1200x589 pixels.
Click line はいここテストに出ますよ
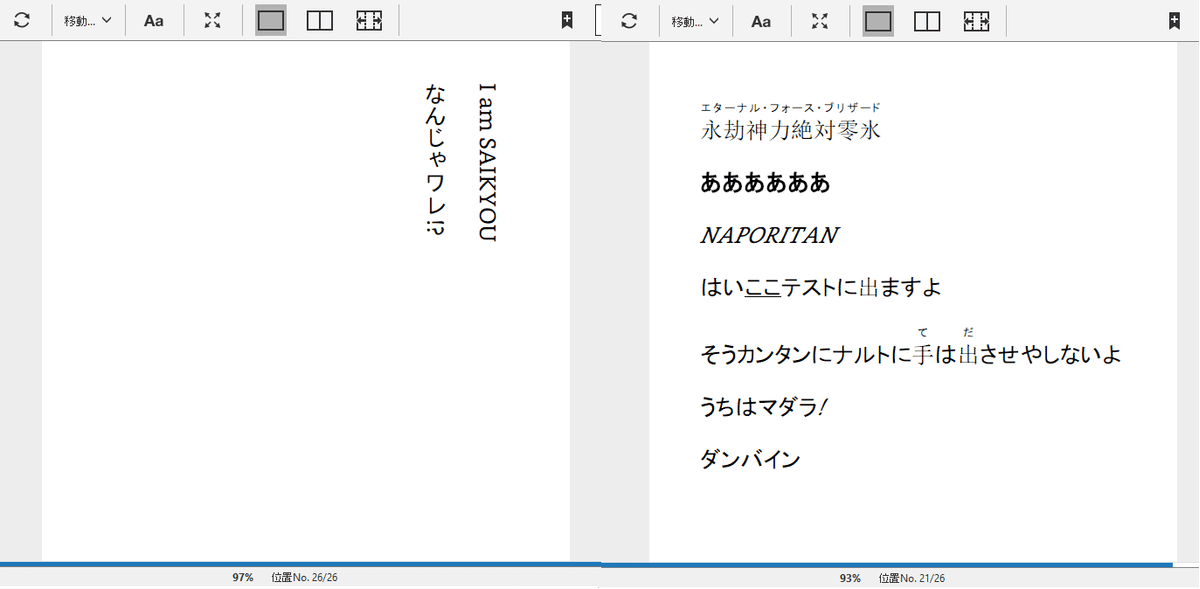(x=821, y=288)
